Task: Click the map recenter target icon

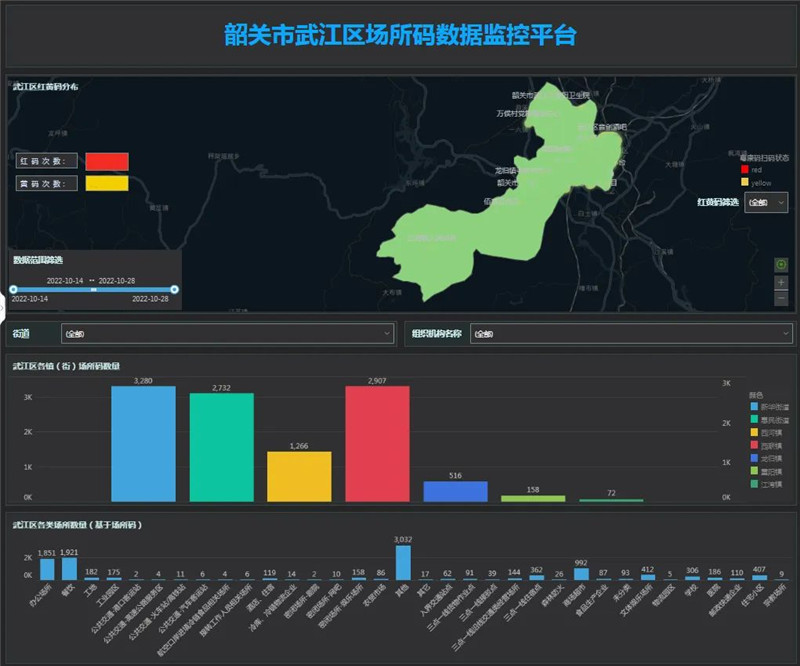Action: (x=782, y=265)
